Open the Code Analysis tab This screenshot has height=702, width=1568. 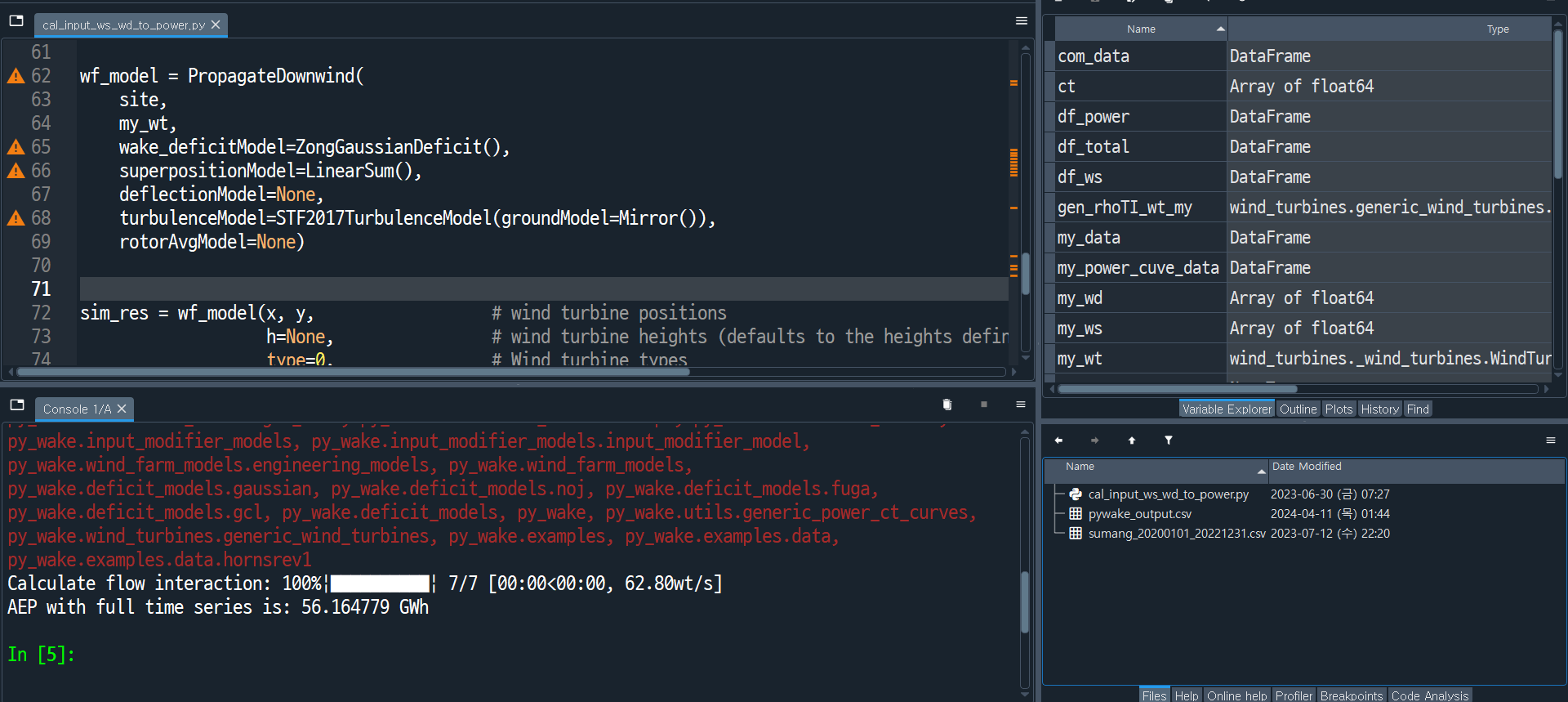(x=1429, y=695)
